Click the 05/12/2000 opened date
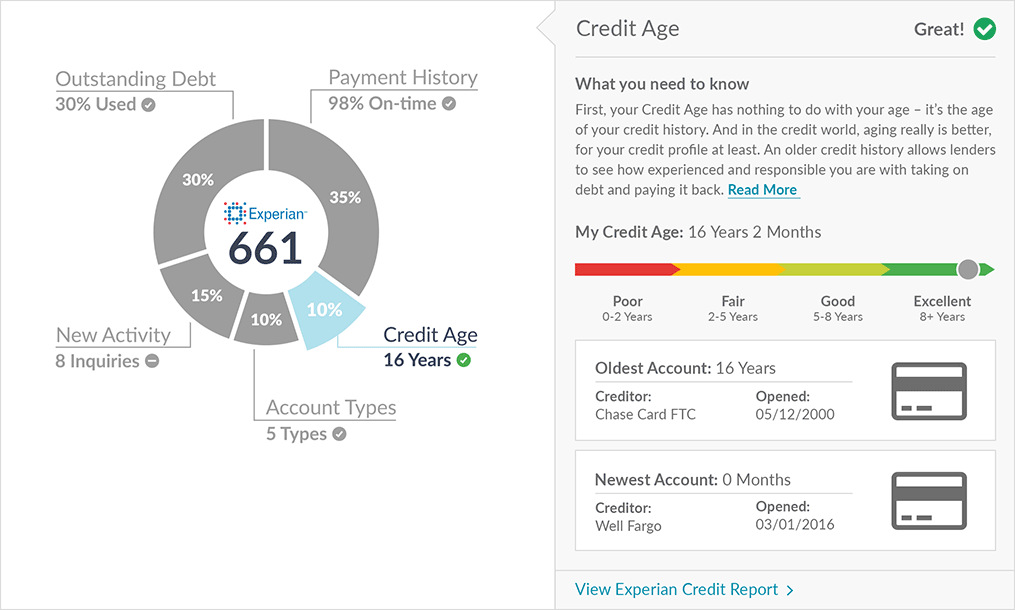This screenshot has height=610, width=1015. (795, 414)
